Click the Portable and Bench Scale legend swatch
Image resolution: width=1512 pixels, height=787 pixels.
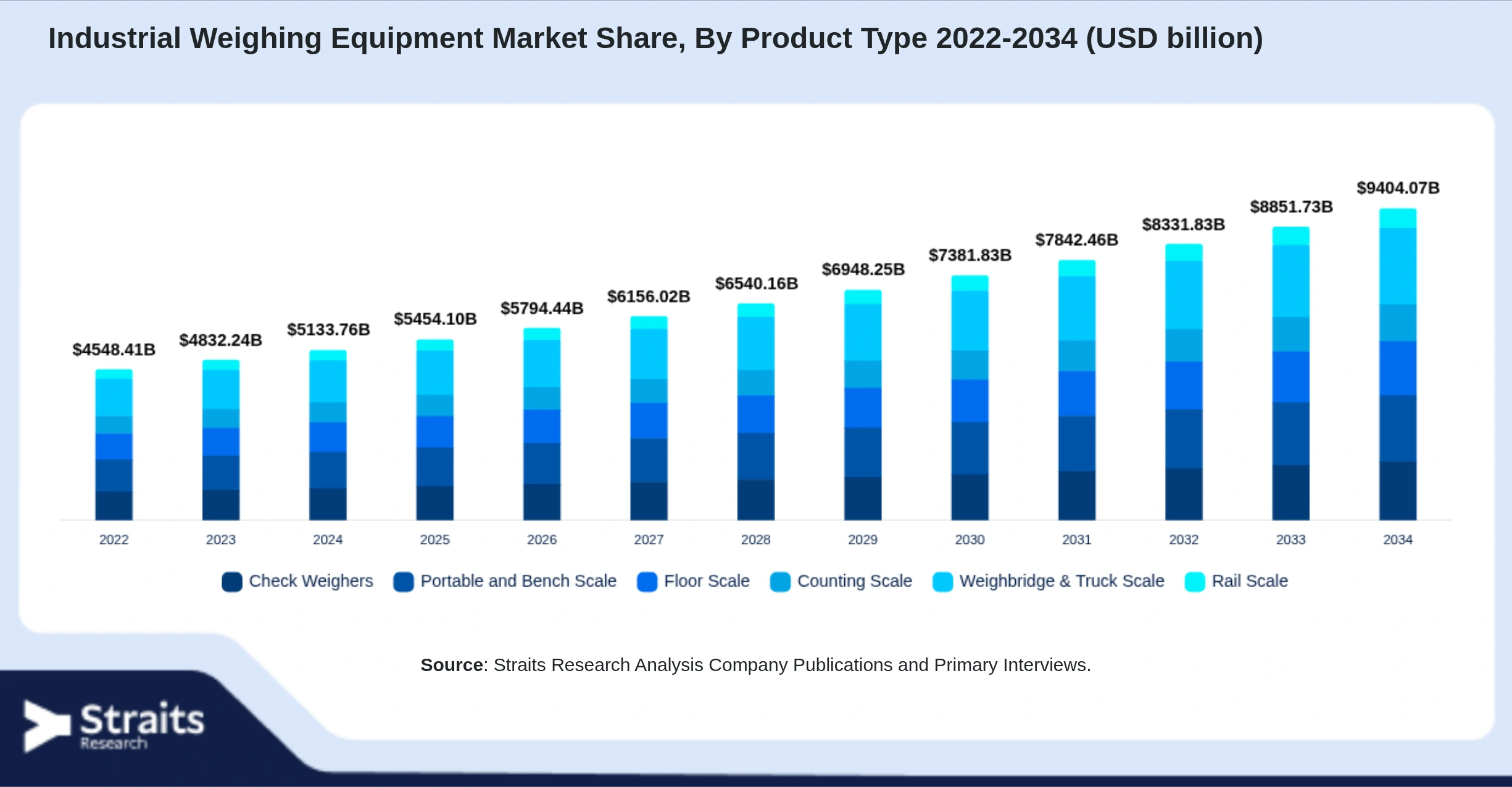(x=404, y=582)
